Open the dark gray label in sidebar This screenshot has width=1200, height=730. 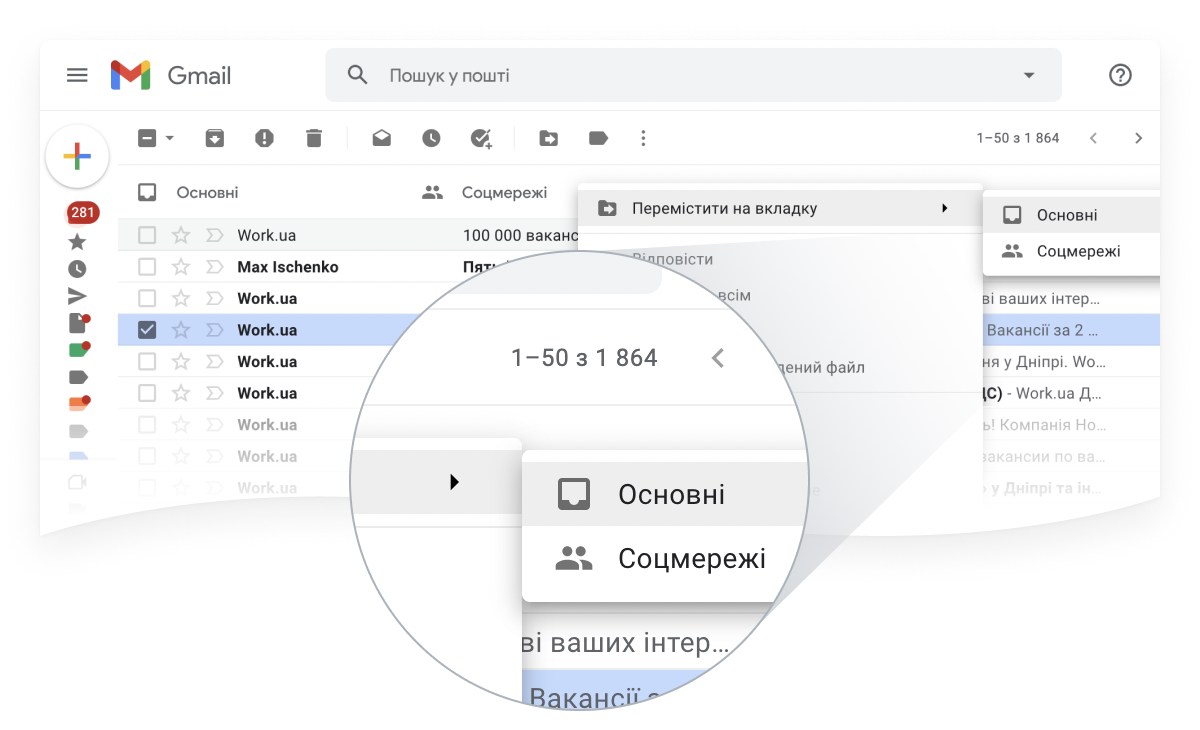[78, 377]
